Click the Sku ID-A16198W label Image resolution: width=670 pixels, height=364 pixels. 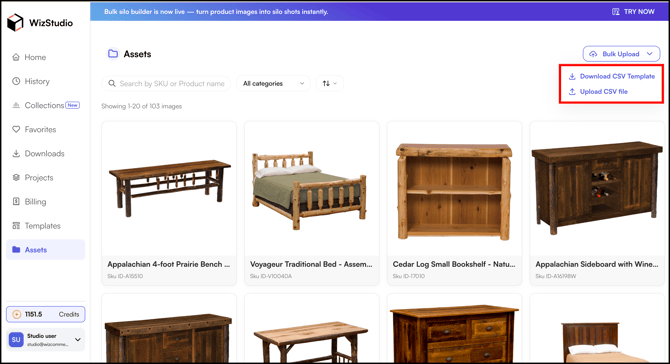(555, 276)
